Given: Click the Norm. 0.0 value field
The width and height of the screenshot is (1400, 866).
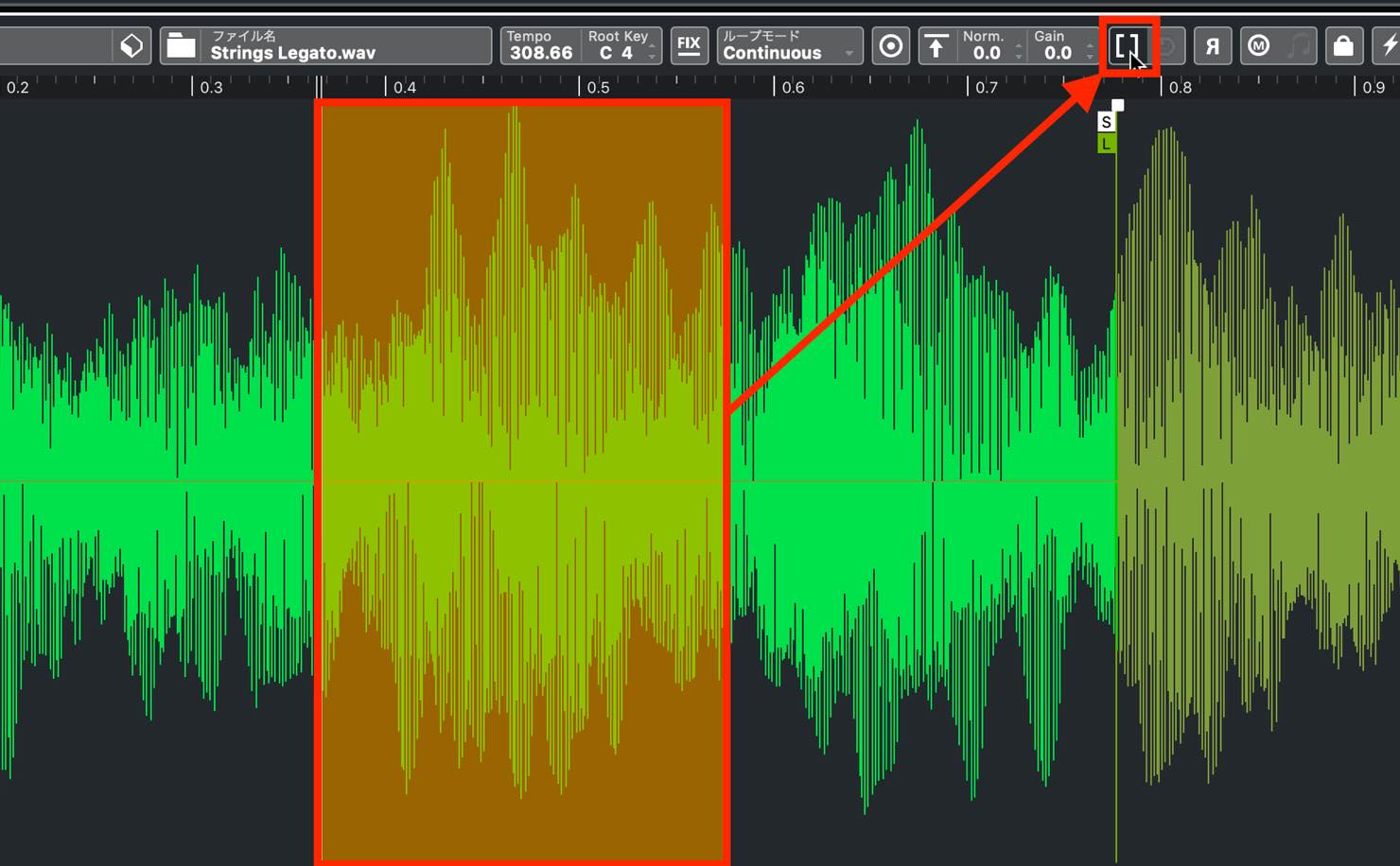Looking at the screenshot, I should 987,53.
